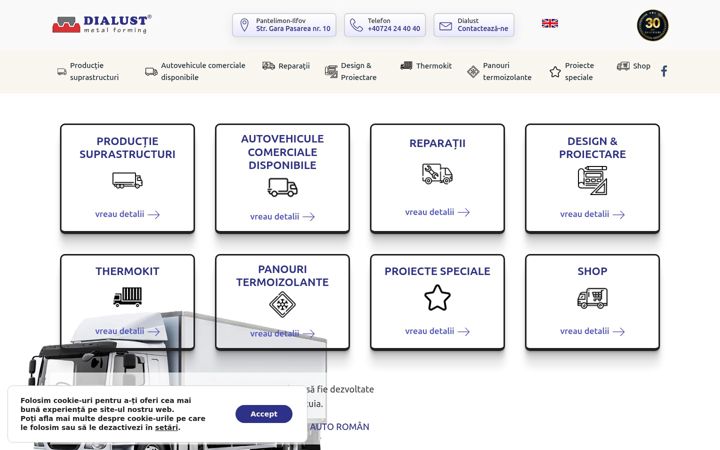
Task: Click the wrench truck icon in Reparații card
Action: tap(437, 174)
